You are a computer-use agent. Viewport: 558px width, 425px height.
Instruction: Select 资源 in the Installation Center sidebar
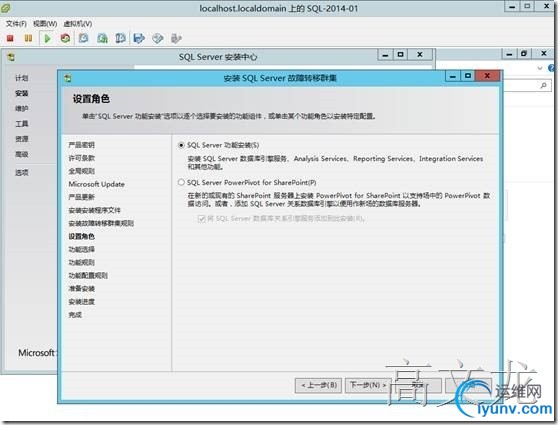[x=22, y=139]
